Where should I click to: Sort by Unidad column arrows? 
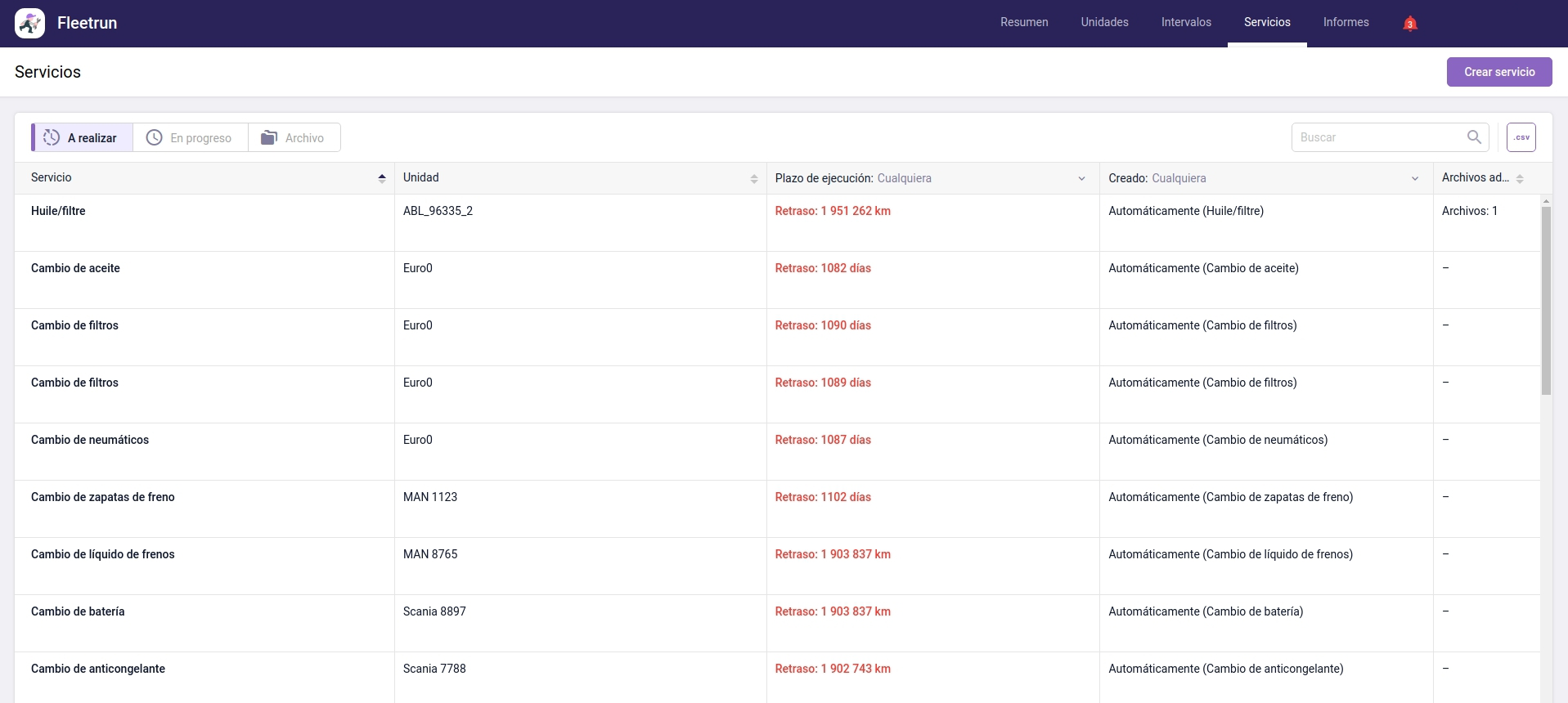pyautogui.click(x=753, y=178)
